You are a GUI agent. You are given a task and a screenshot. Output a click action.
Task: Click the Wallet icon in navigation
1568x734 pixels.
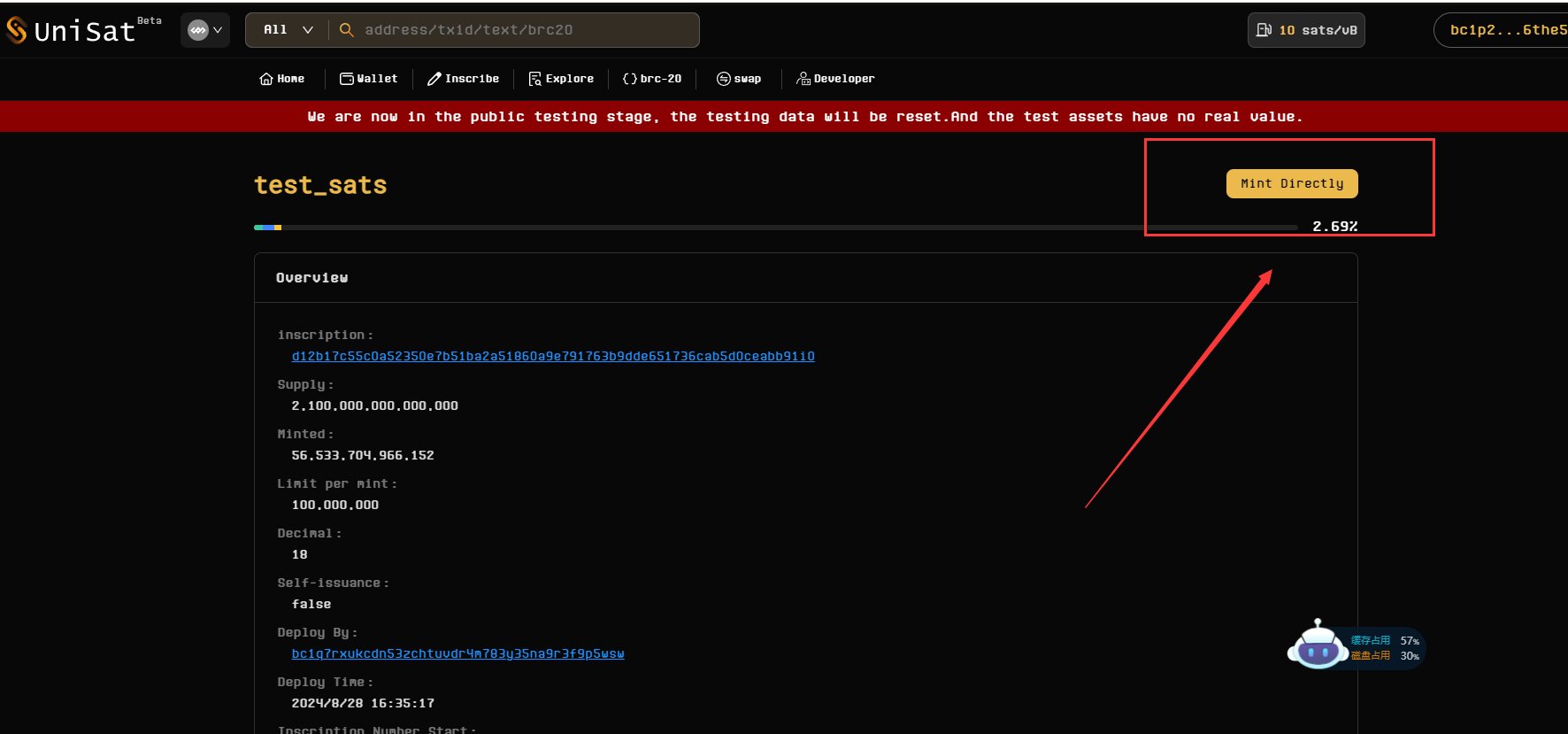click(347, 79)
